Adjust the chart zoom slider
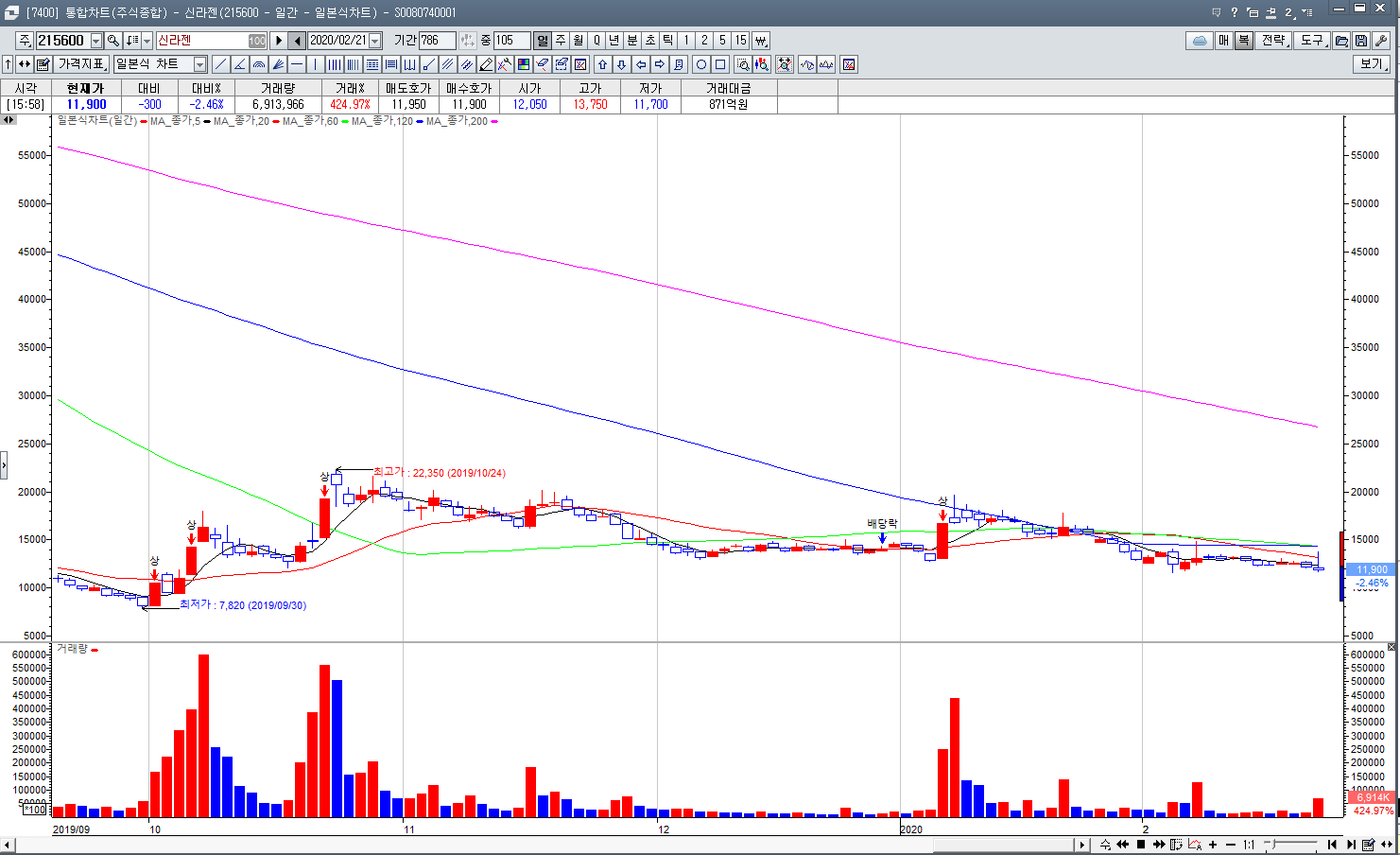The width and height of the screenshot is (1400, 855). pos(1290,844)
